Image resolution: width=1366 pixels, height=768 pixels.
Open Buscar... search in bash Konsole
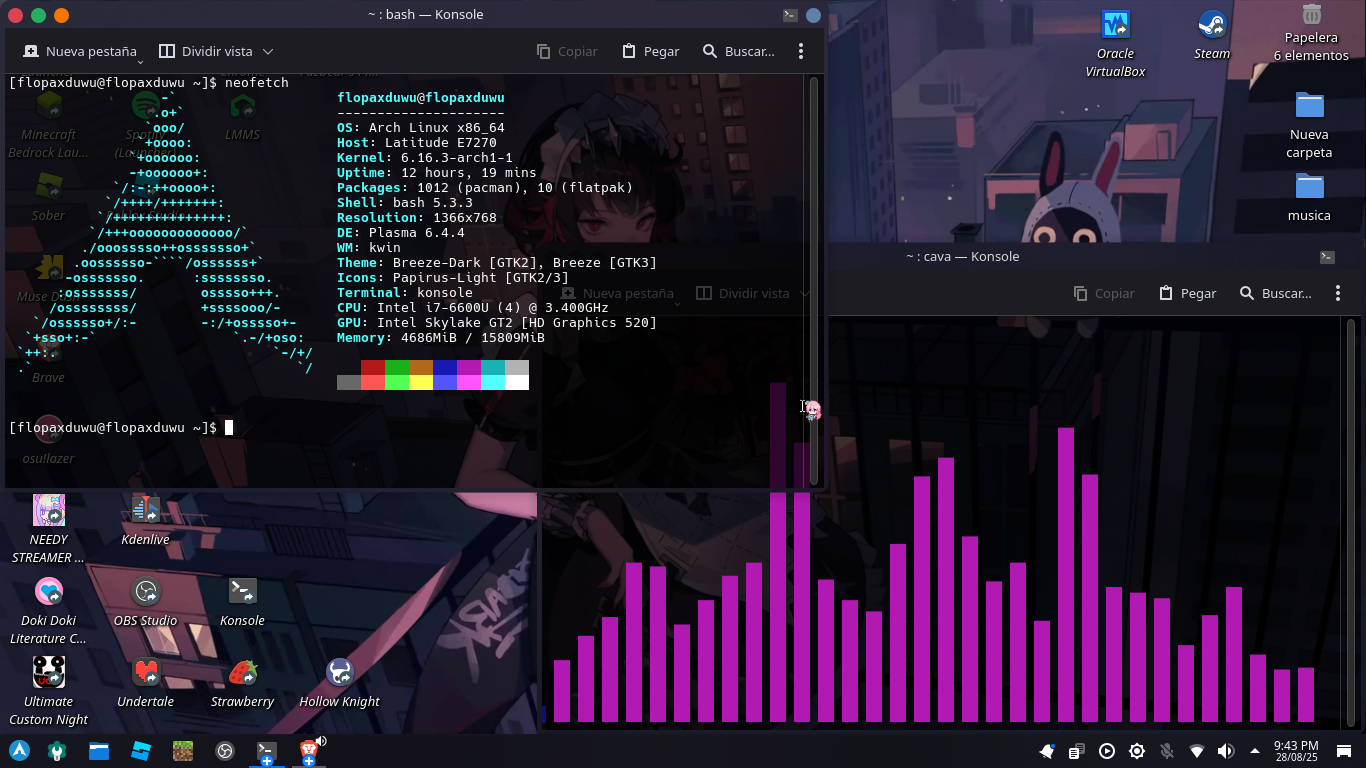coord(739,51)
